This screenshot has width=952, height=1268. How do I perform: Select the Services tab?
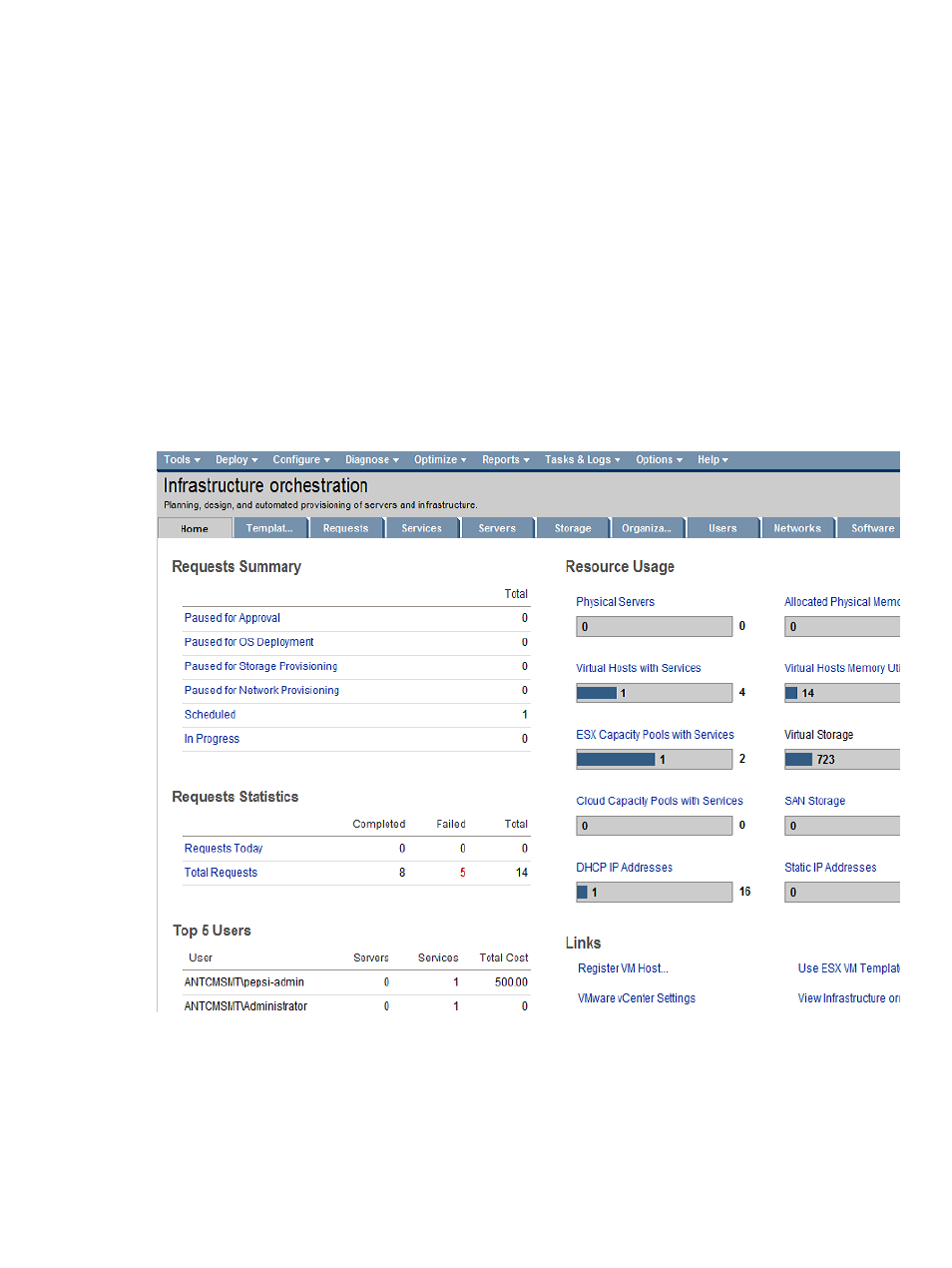point(422,528)
